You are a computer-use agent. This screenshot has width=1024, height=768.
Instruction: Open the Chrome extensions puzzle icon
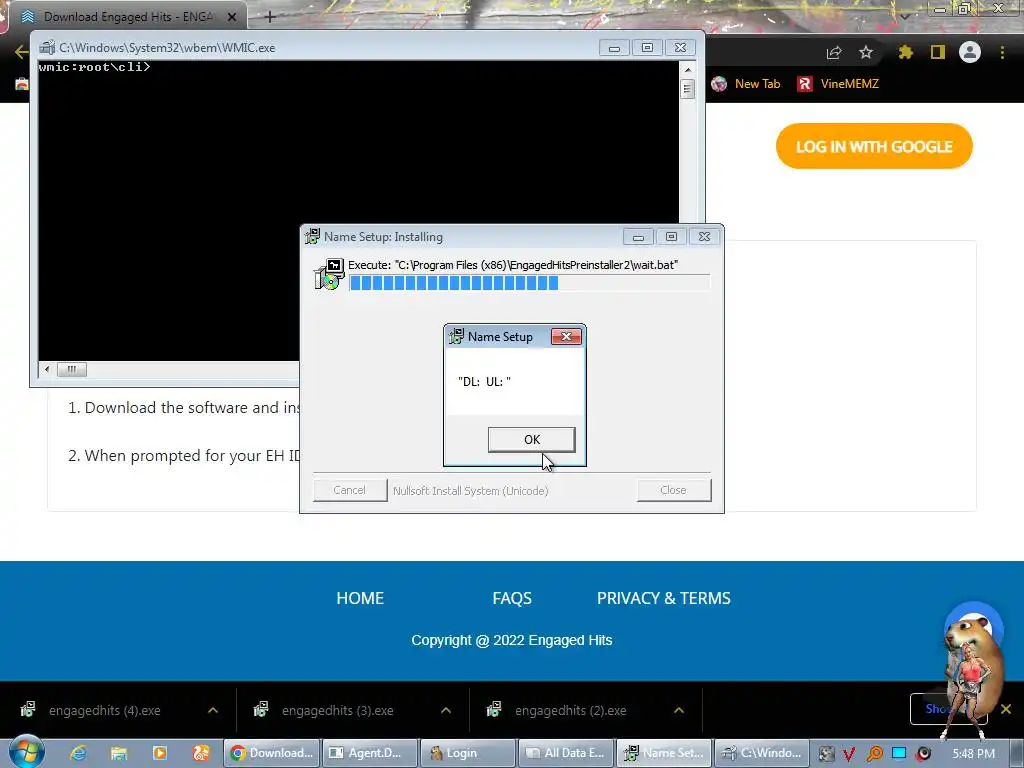905,52
